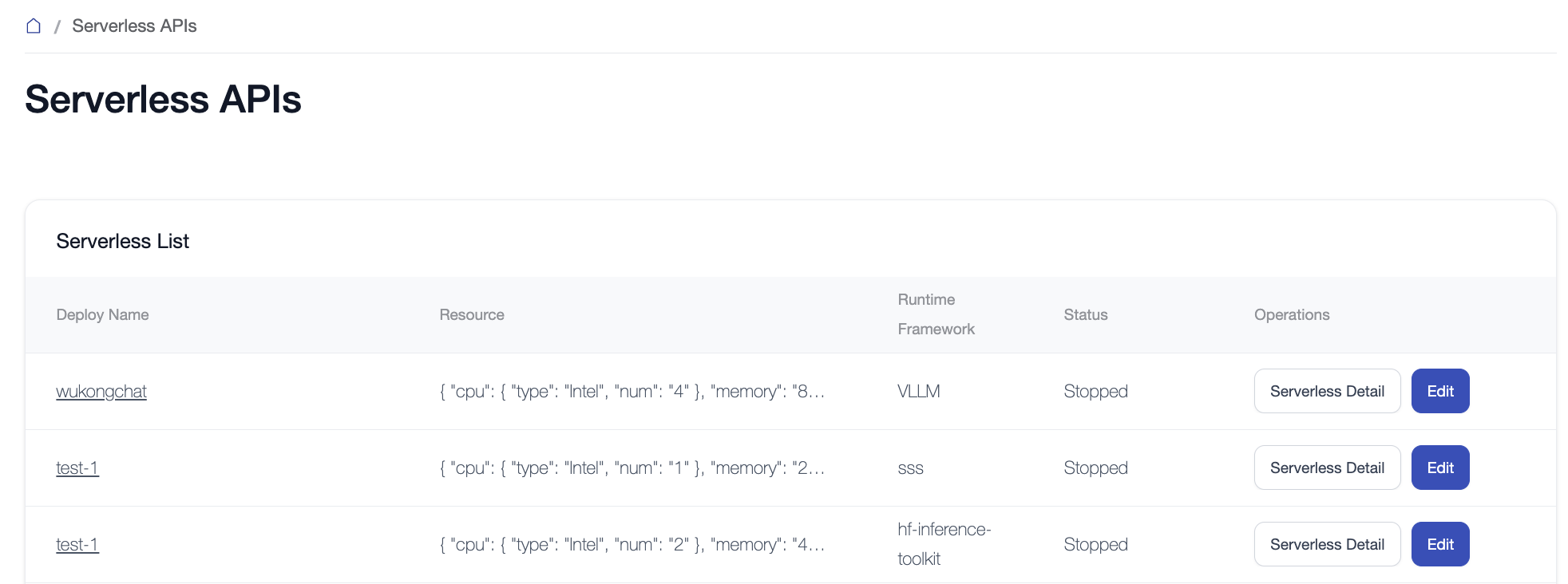Click the Runtime Framework column header
Screen dimensions: 1568x584
coord(936,314)
